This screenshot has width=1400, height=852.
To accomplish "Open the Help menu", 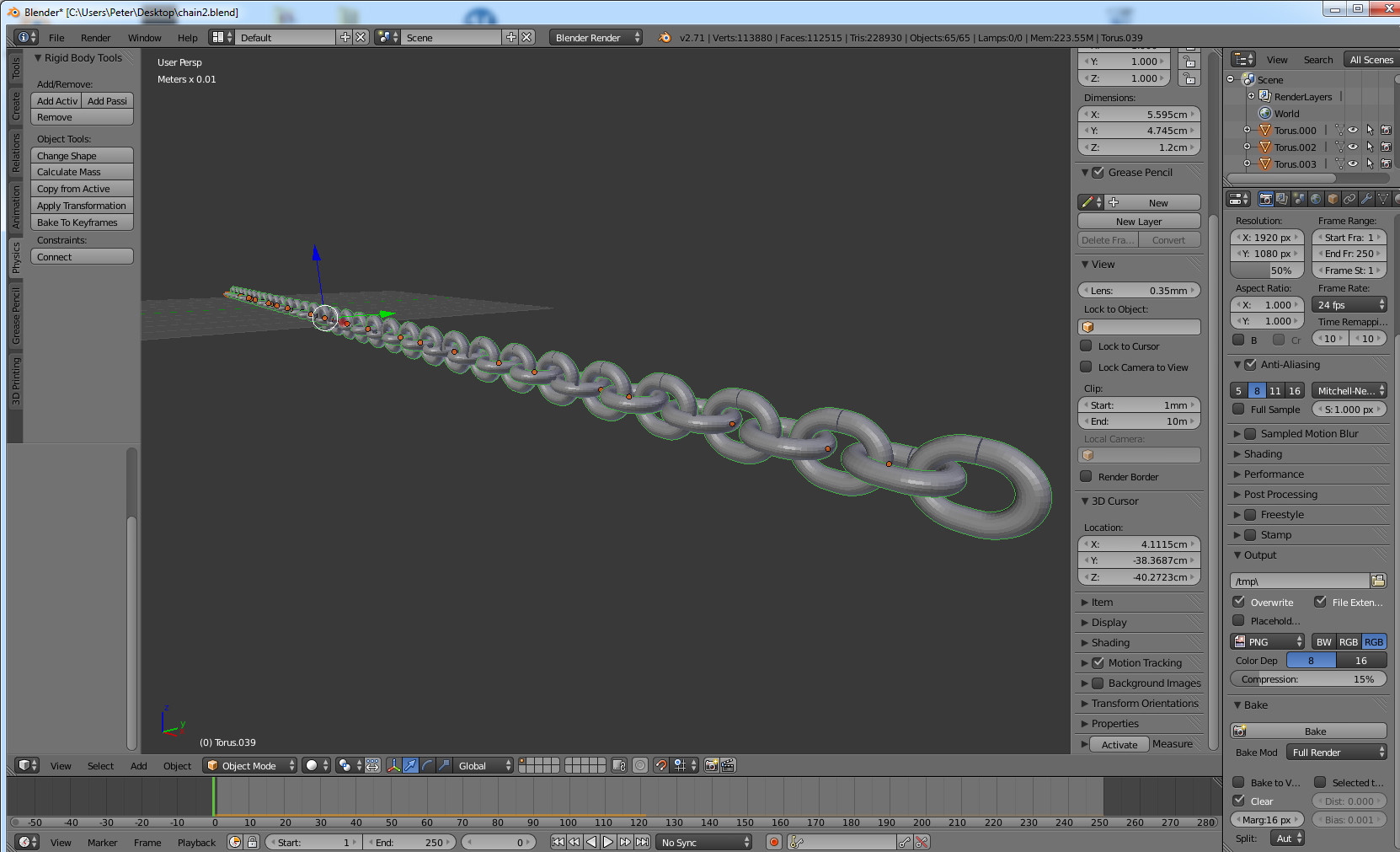I will coord(187,38).
